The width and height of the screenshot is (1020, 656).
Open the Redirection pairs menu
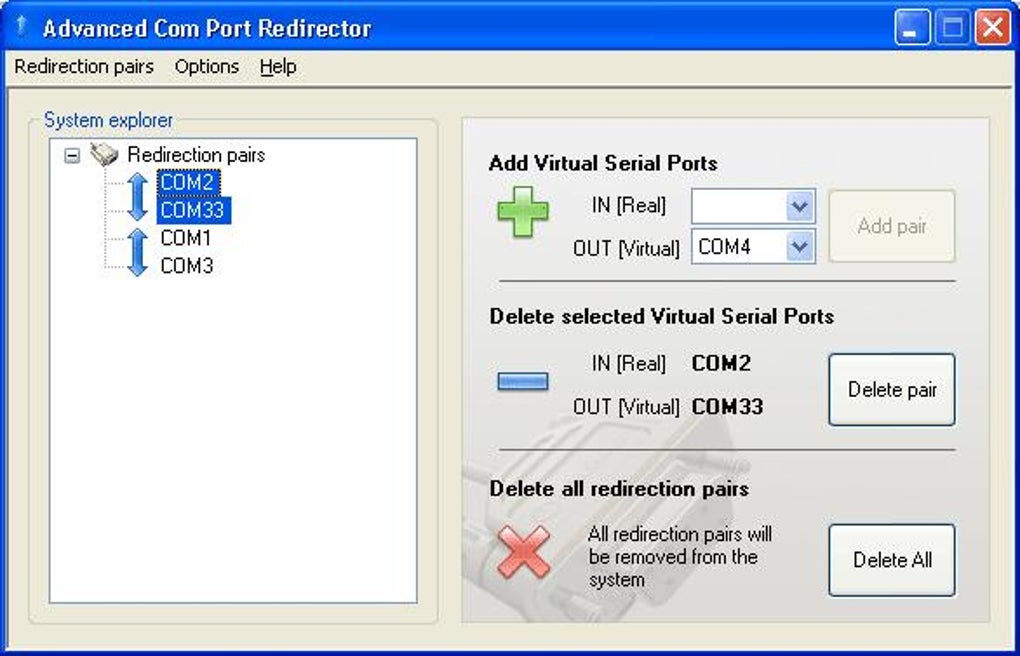pyautogui.click(x=84, y=67)
